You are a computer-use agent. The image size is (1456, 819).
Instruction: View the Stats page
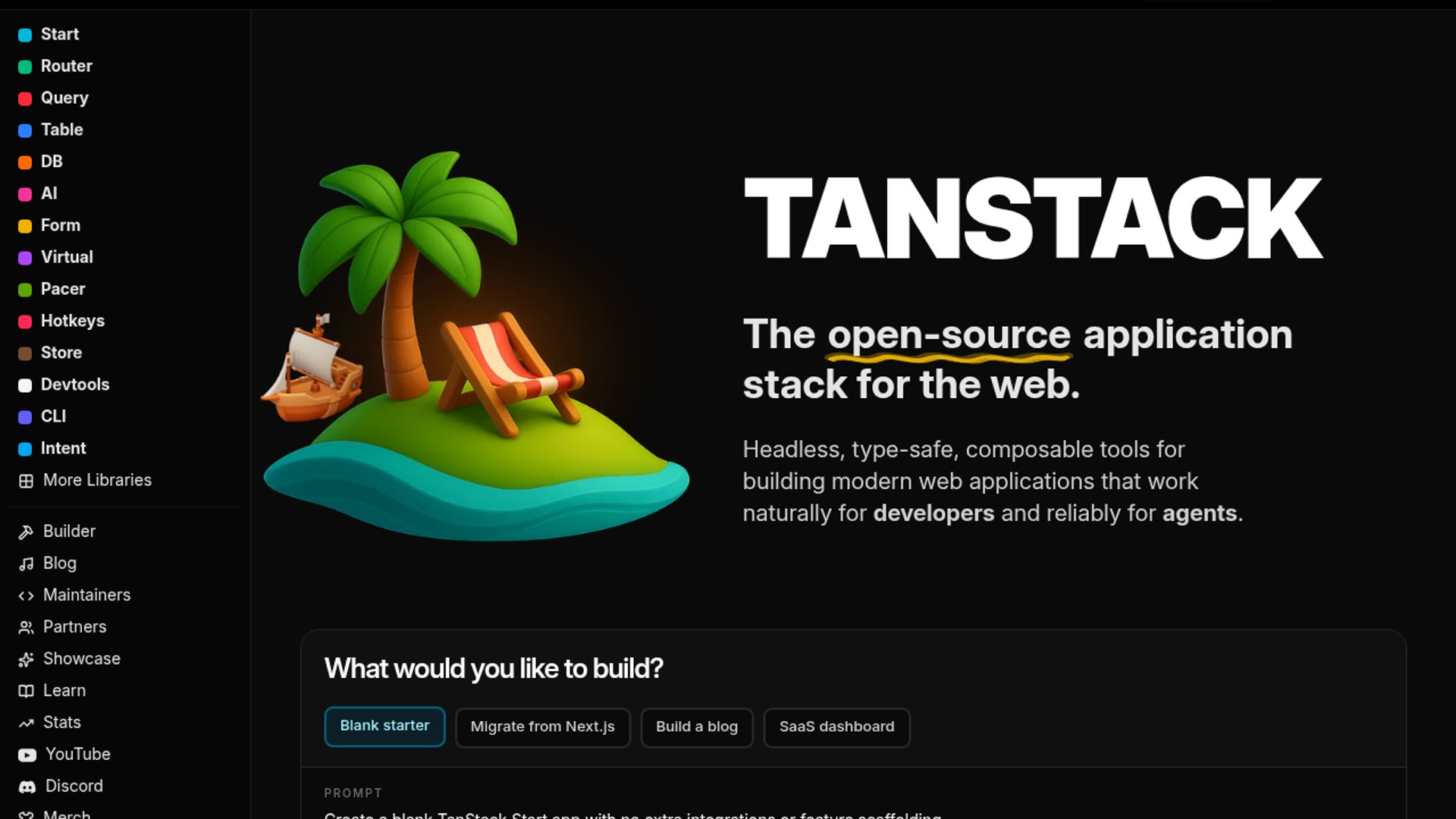click(x=62, y=722)
